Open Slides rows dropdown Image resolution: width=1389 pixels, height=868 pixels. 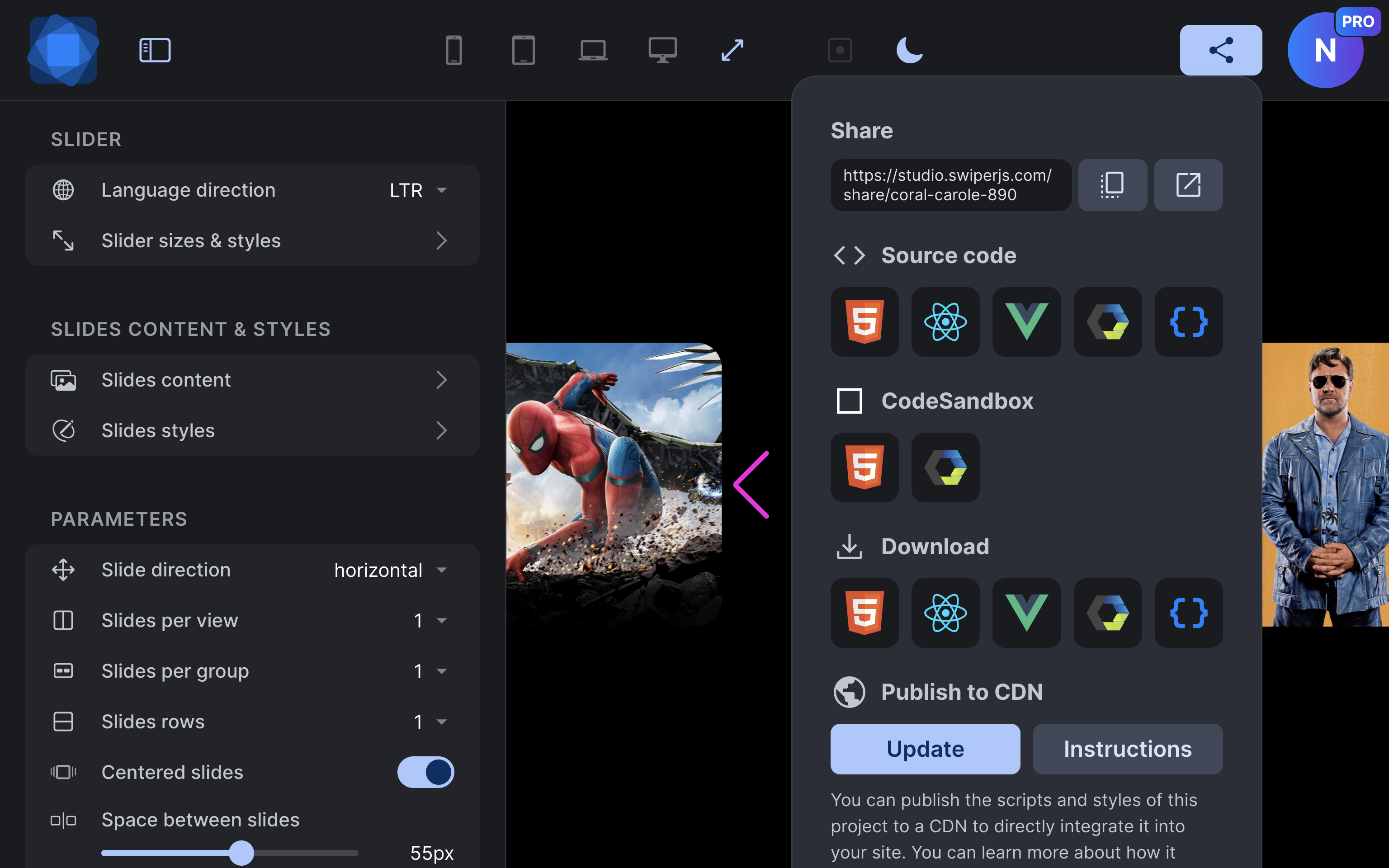(253, 722)
